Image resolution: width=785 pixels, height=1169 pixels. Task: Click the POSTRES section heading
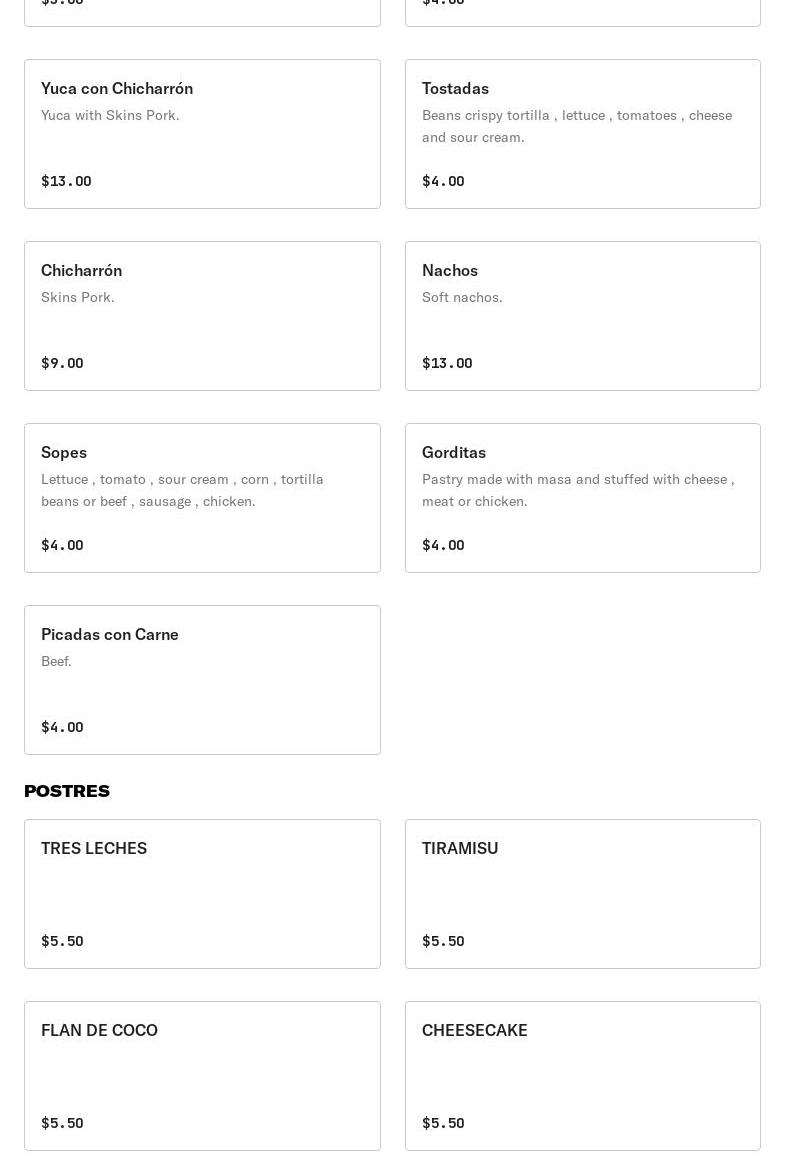tap(67, 791)
